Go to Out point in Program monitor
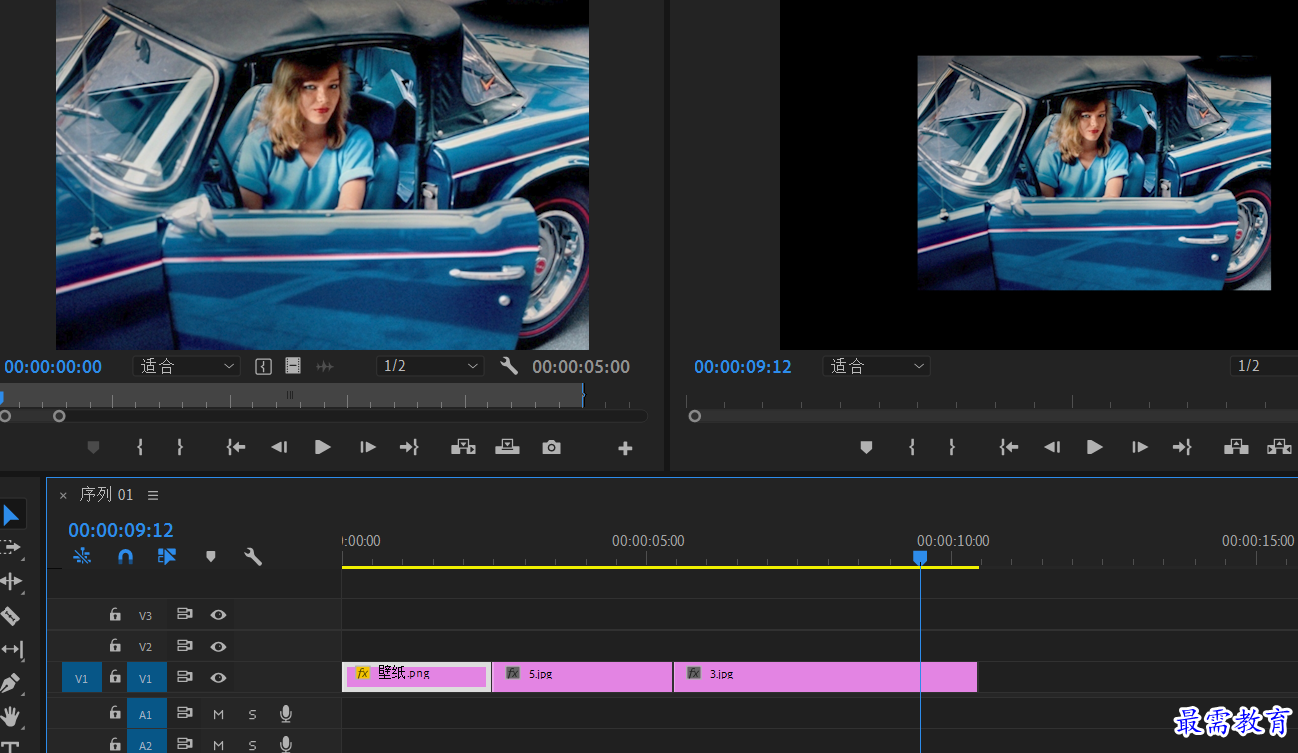The width and height of the screenshot is (1298, 753). 1181,448
